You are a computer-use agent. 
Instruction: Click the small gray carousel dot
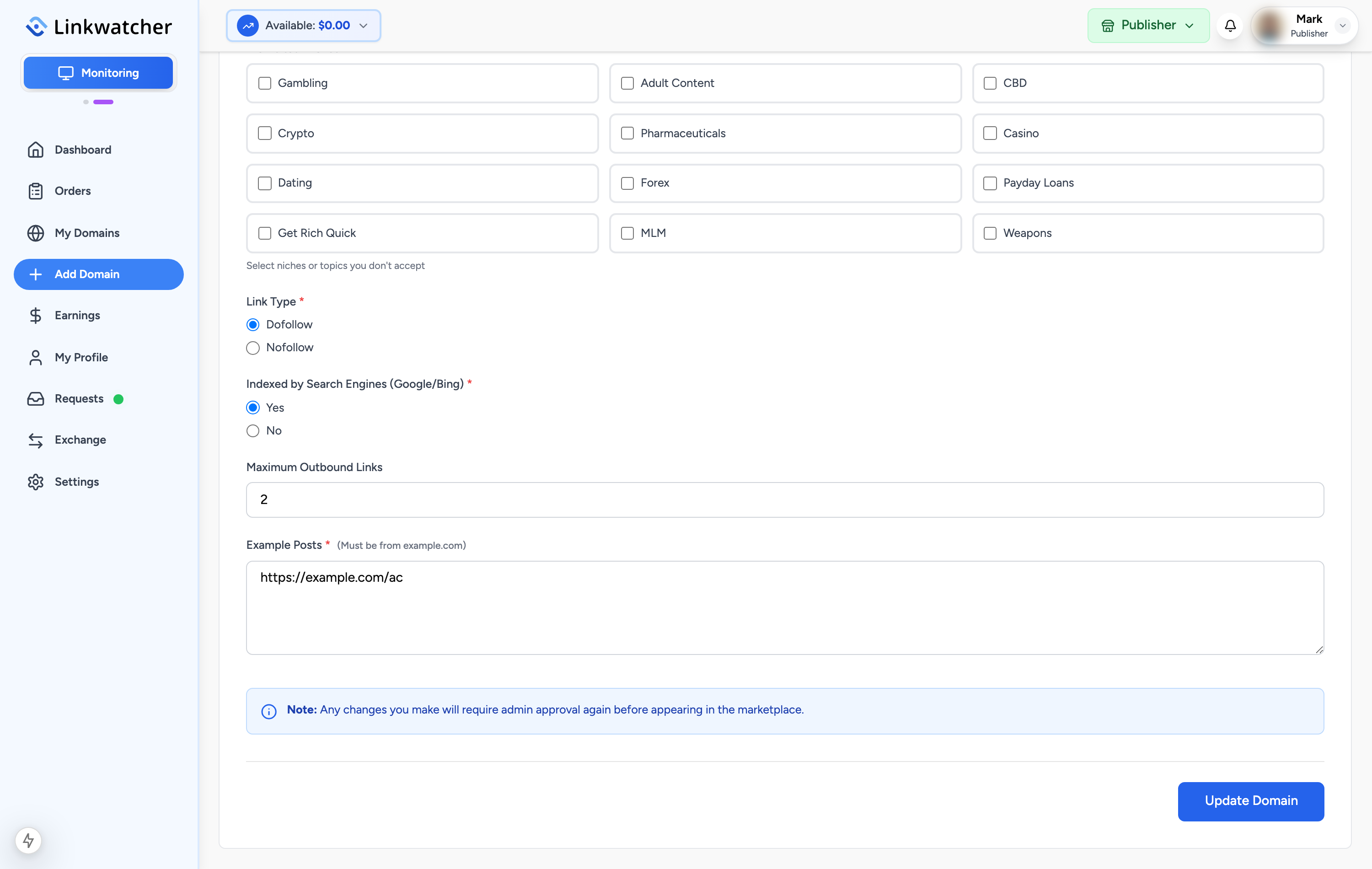tap(86, 102)
